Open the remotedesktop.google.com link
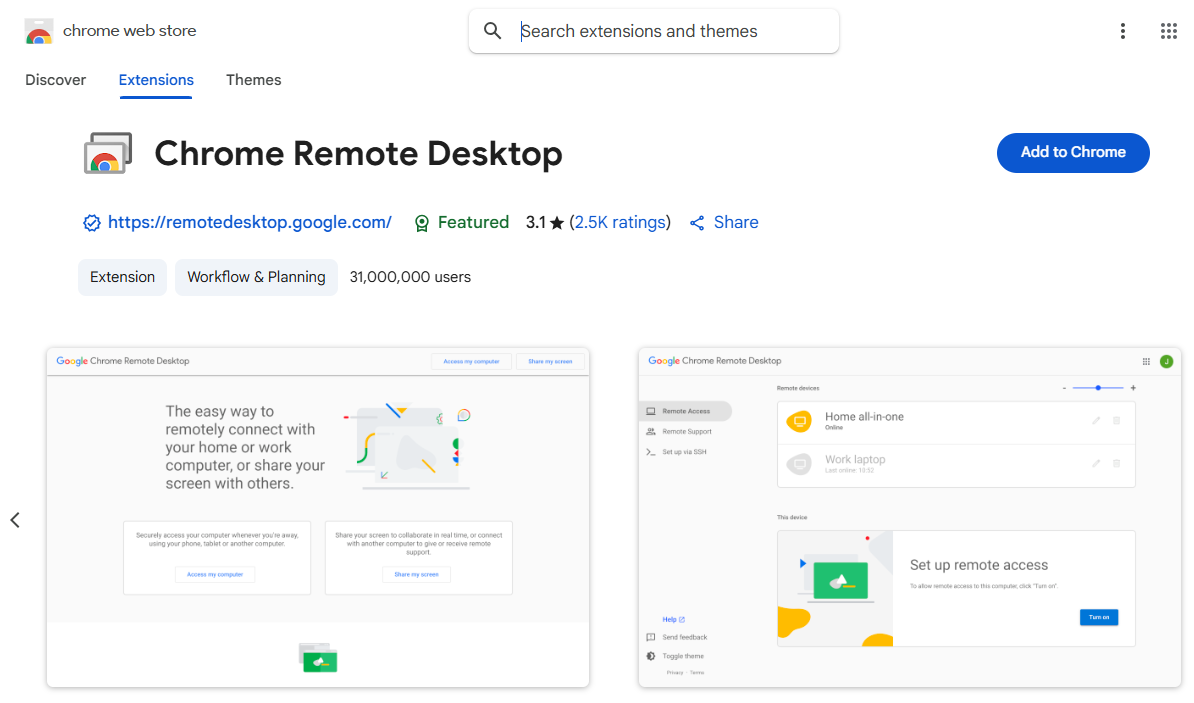The width and height of the screenshot is (1194, 703). [x=250, y=222]
